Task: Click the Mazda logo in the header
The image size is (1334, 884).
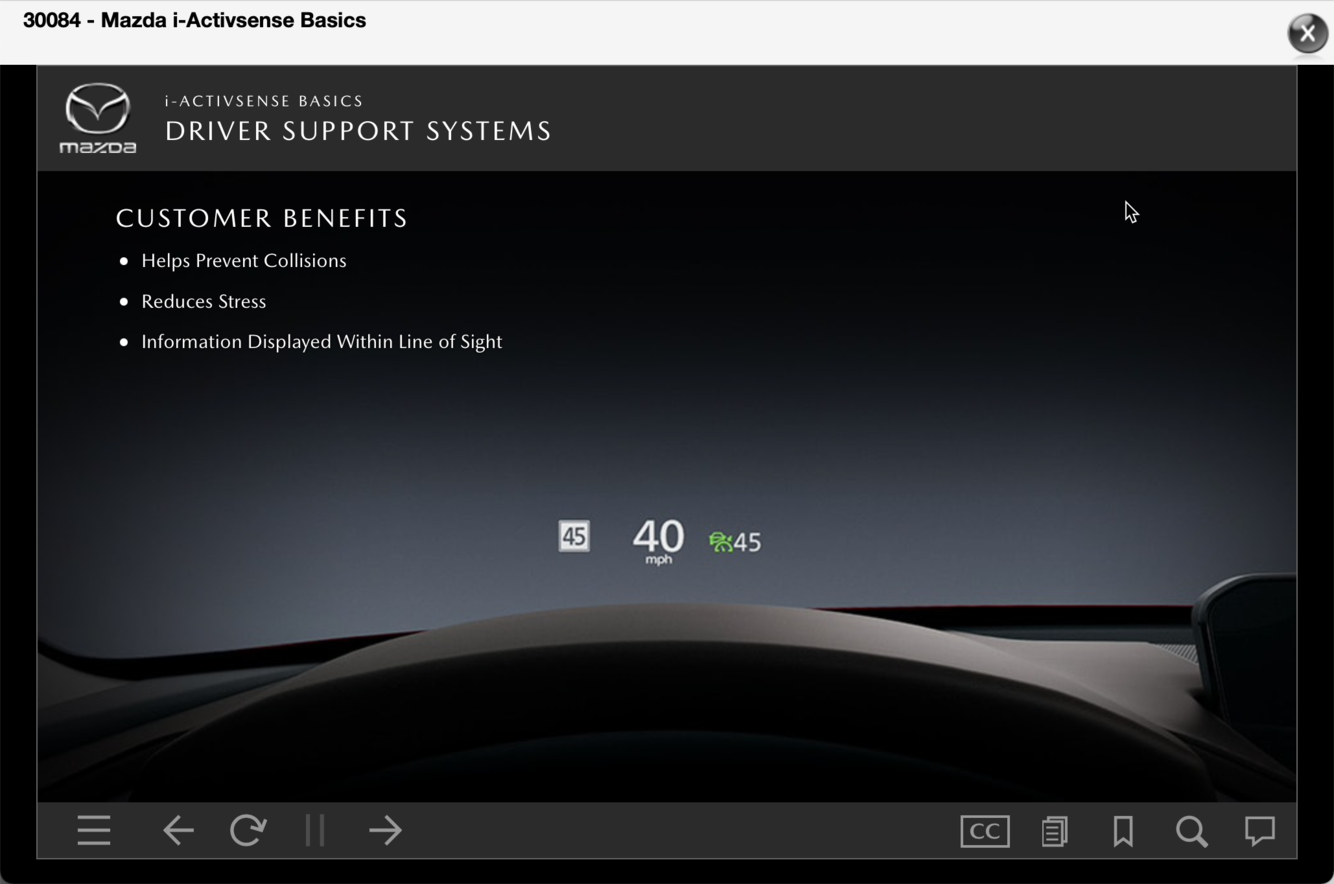Action: pos(98,118)
